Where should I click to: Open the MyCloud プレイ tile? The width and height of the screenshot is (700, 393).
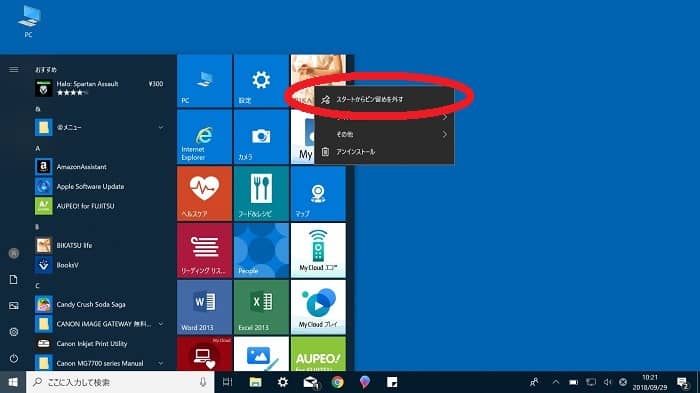318,307
